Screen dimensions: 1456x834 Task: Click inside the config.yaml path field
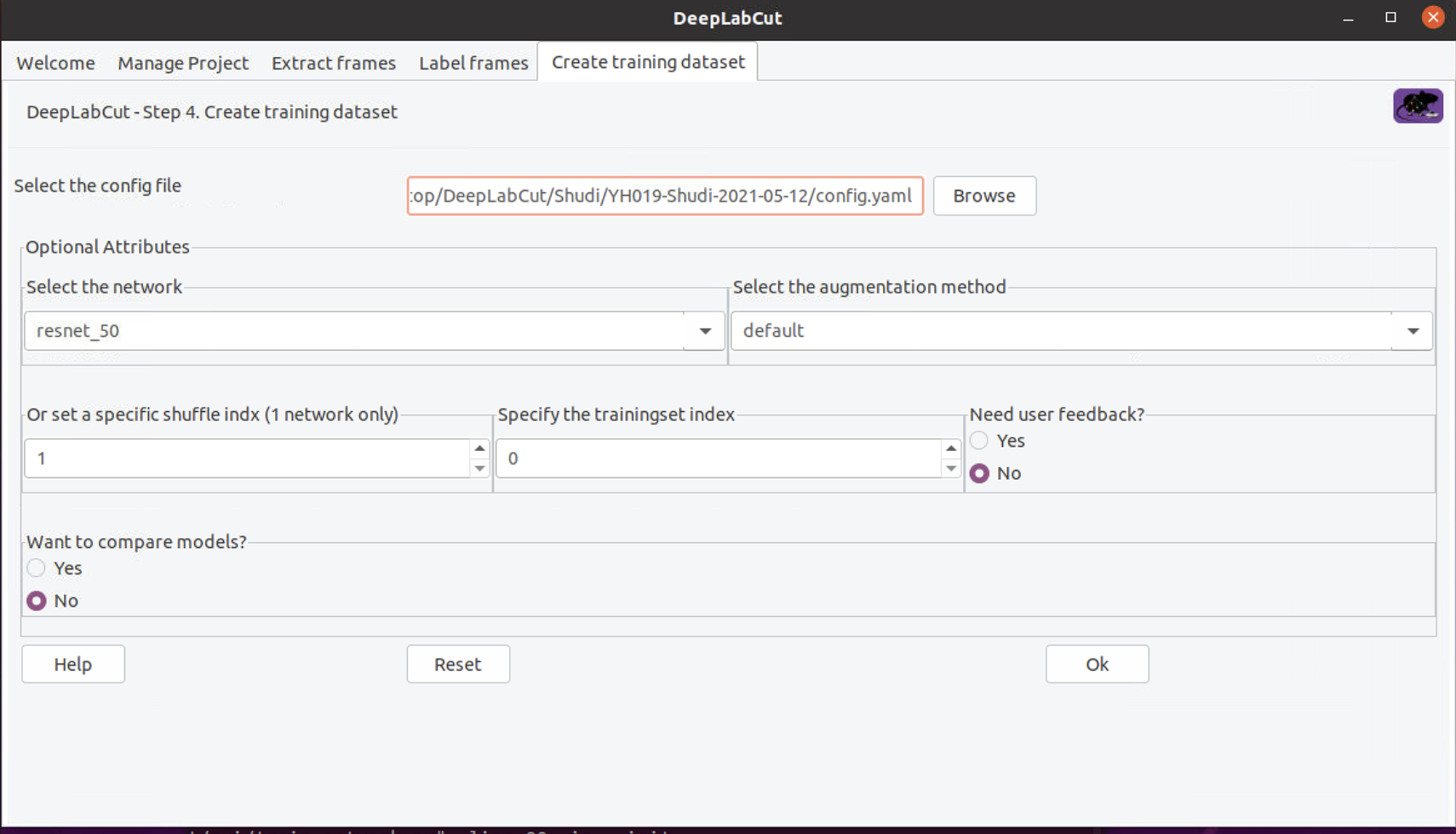(x=665, y=196)
